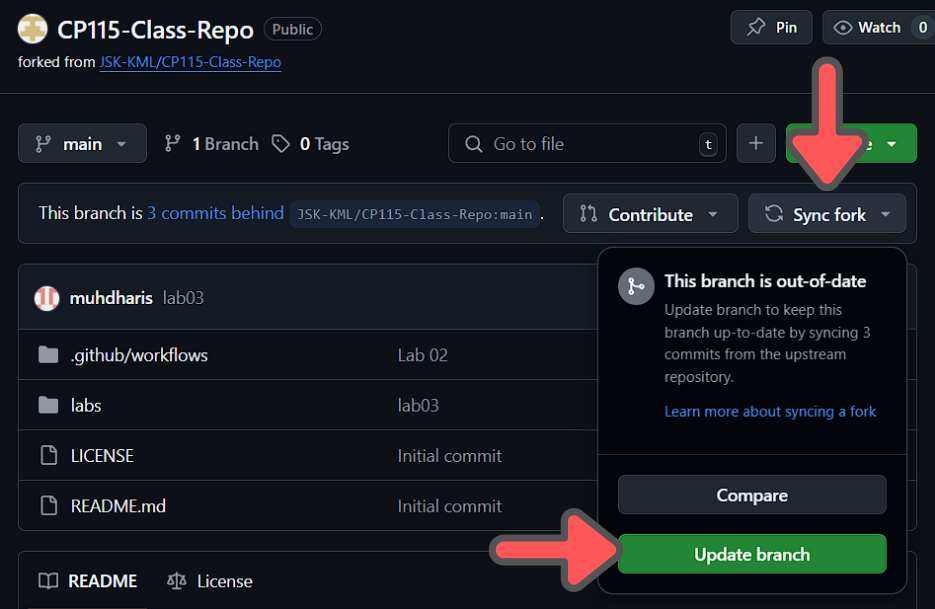Switch to the README tab
The image size is (935, 609).
88,581
